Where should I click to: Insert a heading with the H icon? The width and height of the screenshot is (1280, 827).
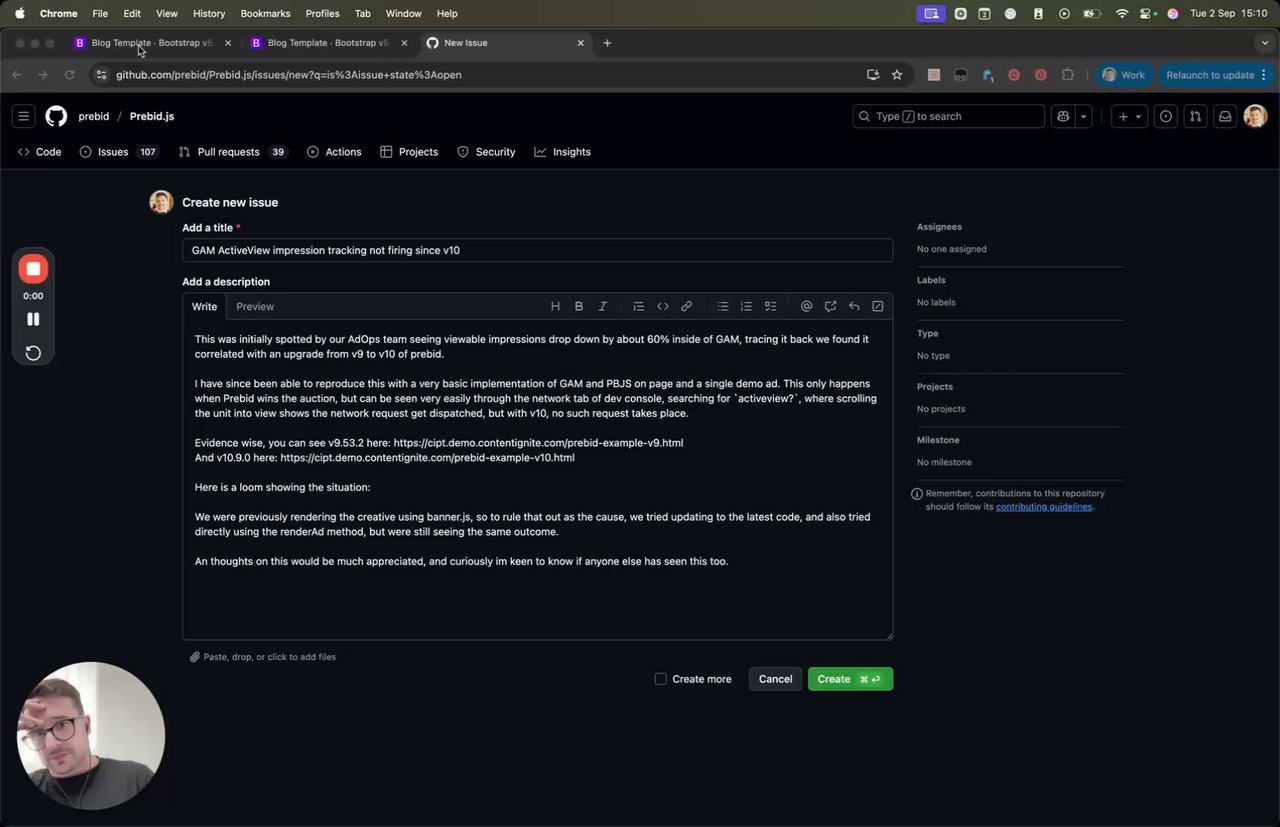click(x=555, y=306)
